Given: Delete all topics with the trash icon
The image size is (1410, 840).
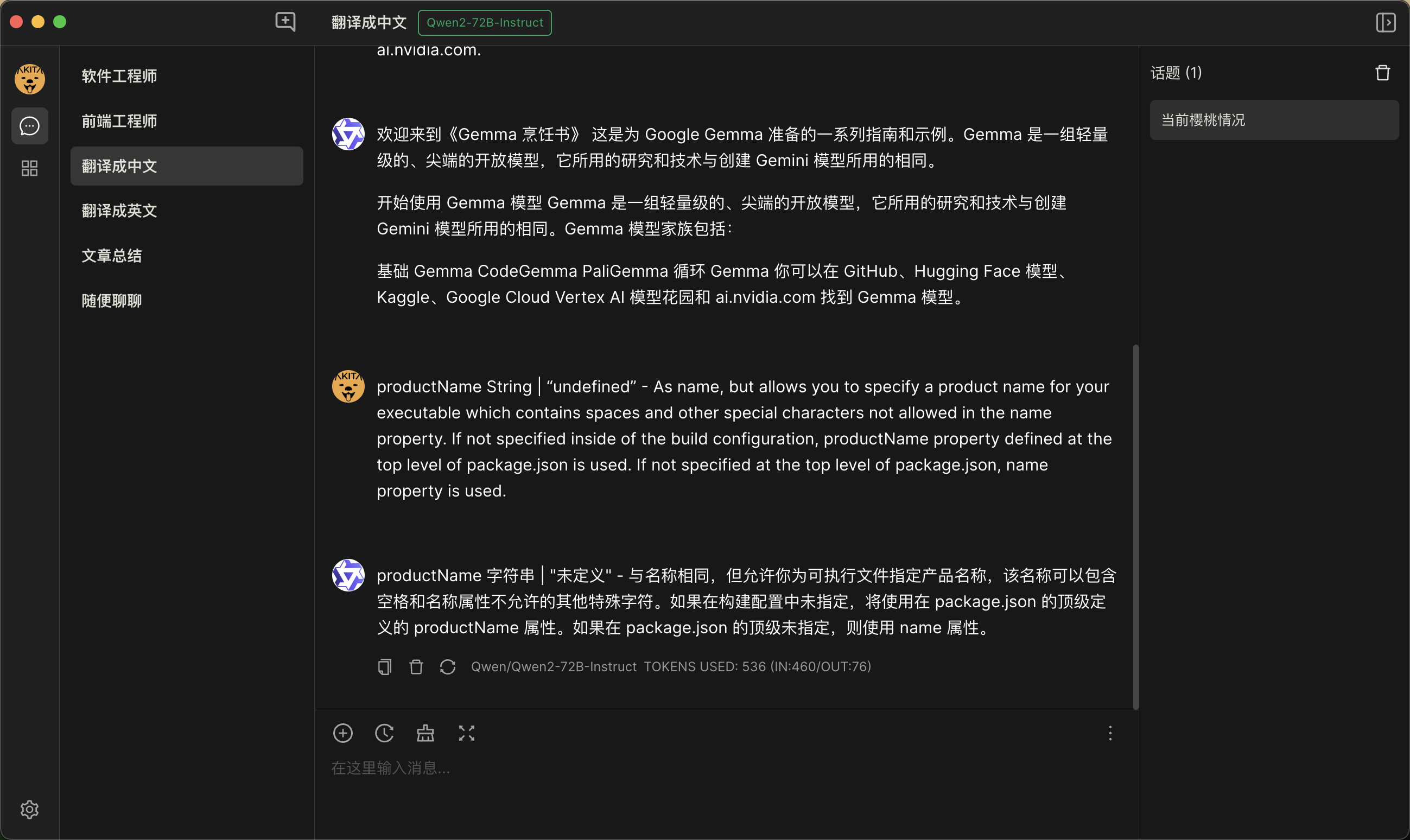Looking at the screenshot, I should click(x=1382, y=73).
